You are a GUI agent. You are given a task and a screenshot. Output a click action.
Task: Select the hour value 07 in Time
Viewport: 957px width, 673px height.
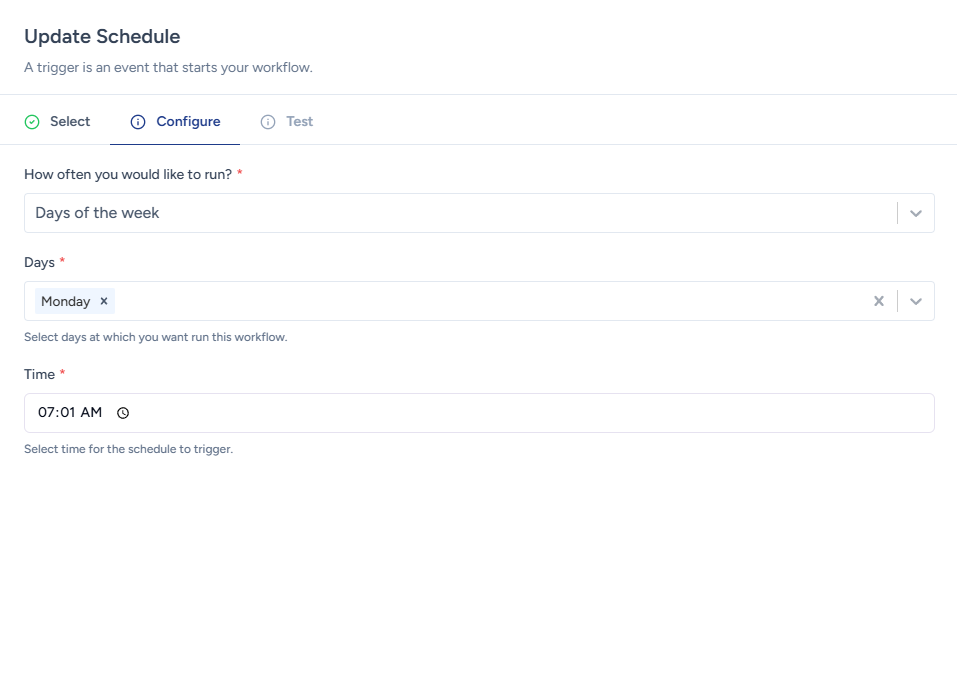[47, 413]
